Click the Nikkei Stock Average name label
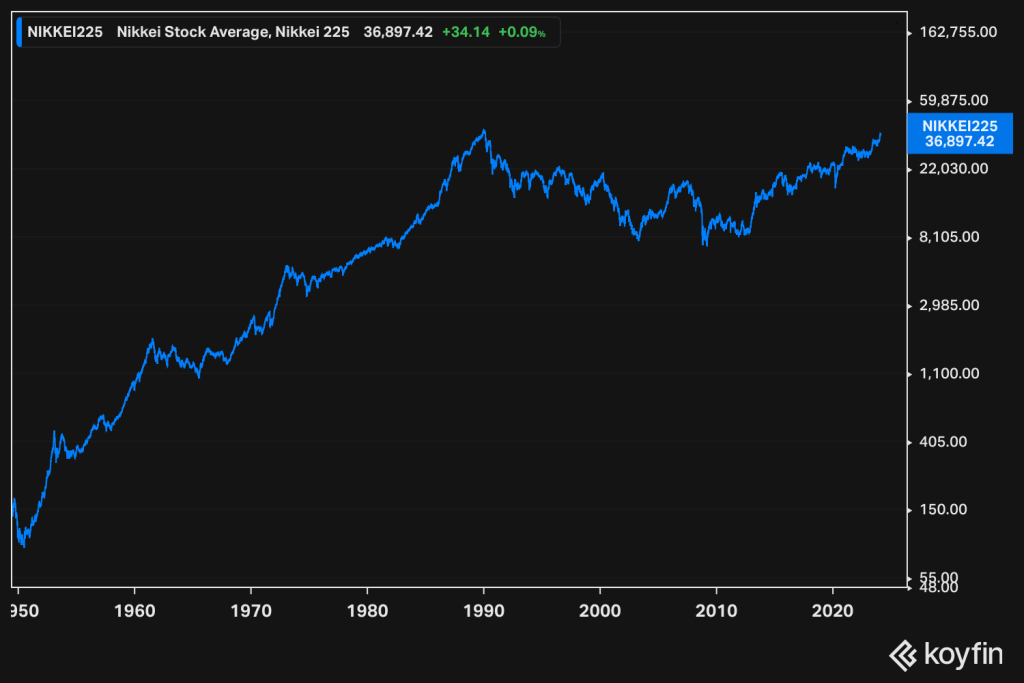The width and height of the screenshot is (1024, 683). (x=230, y=32)
